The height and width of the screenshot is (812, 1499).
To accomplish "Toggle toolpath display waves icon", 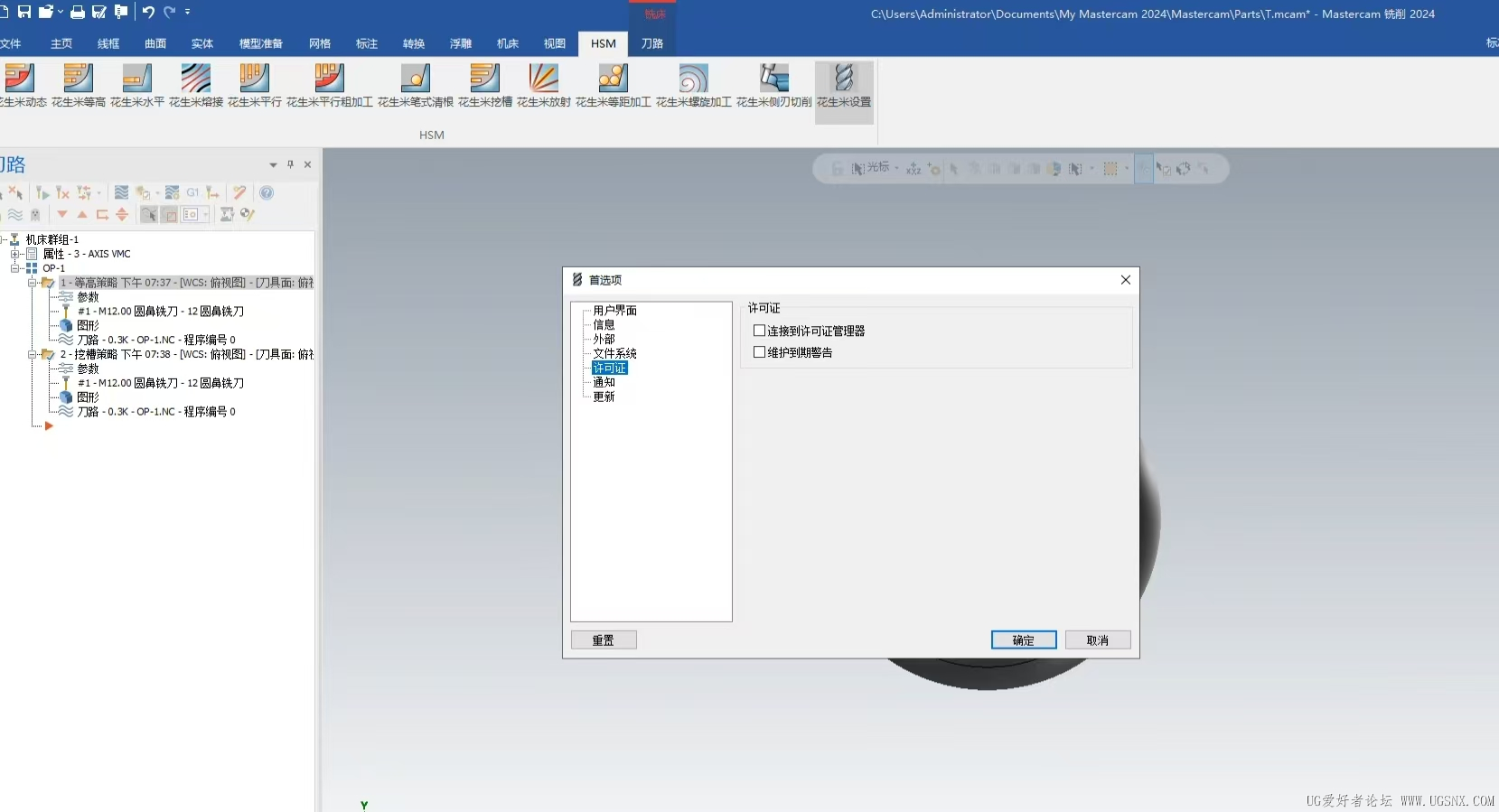I will click(x=15, y=214).
